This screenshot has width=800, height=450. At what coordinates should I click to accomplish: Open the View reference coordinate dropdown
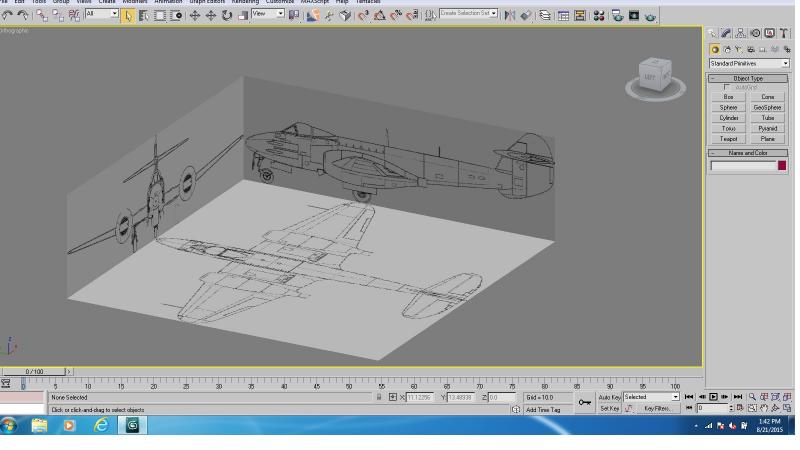tap(268, 14)
